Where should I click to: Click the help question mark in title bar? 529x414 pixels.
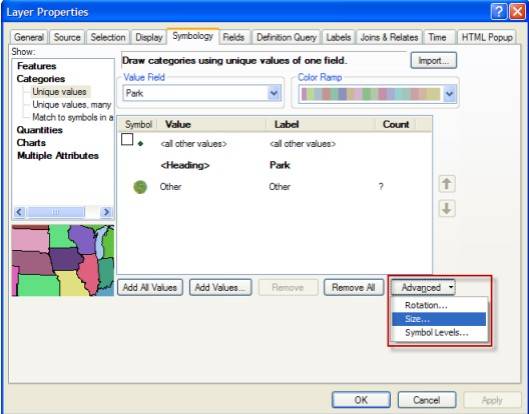499,12
